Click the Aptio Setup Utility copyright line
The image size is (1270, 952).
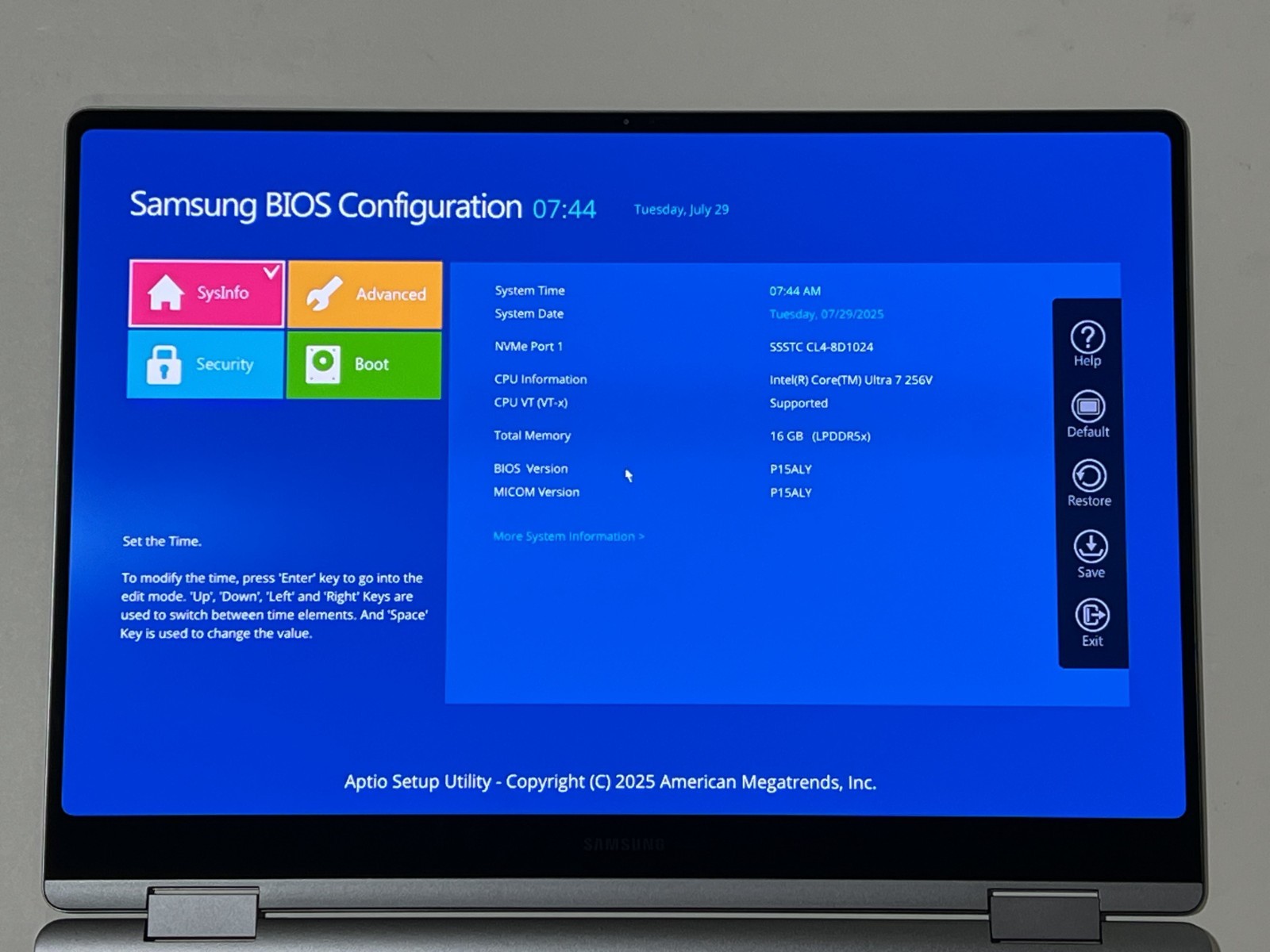point(610,782)
